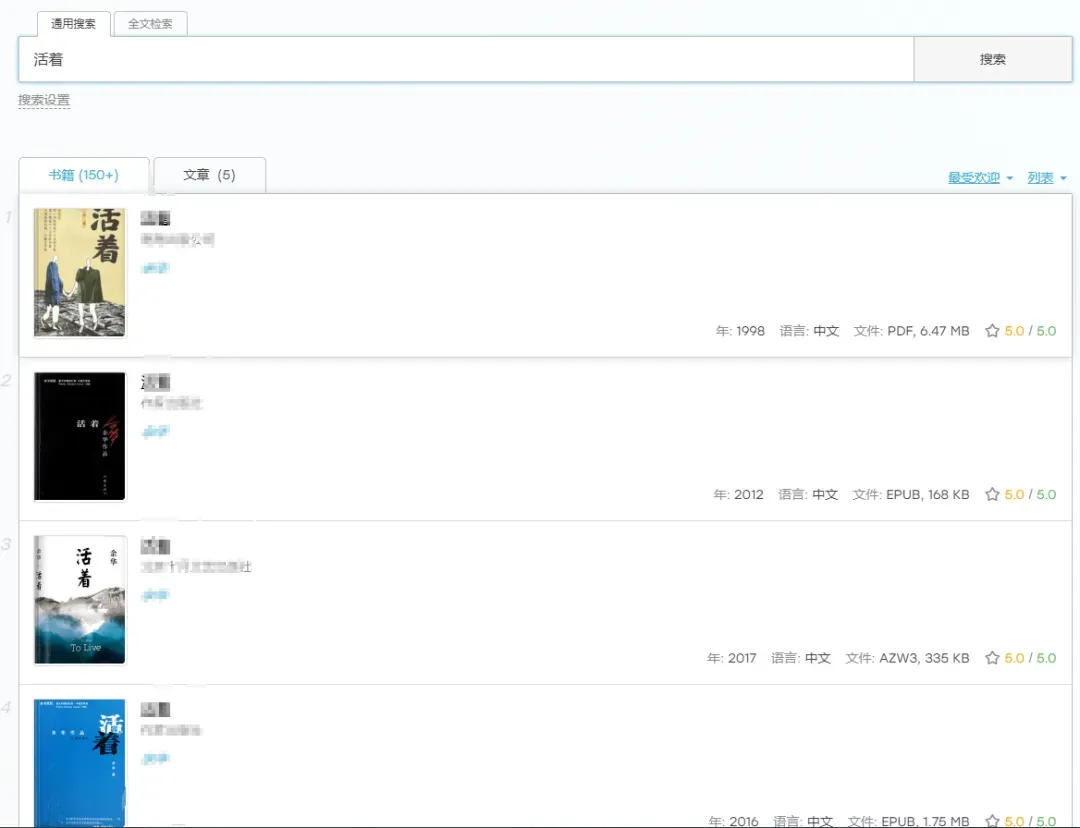Click the blue author link of the 2012 book
The width and height of the screenshot is (1080, 828).
155,432
